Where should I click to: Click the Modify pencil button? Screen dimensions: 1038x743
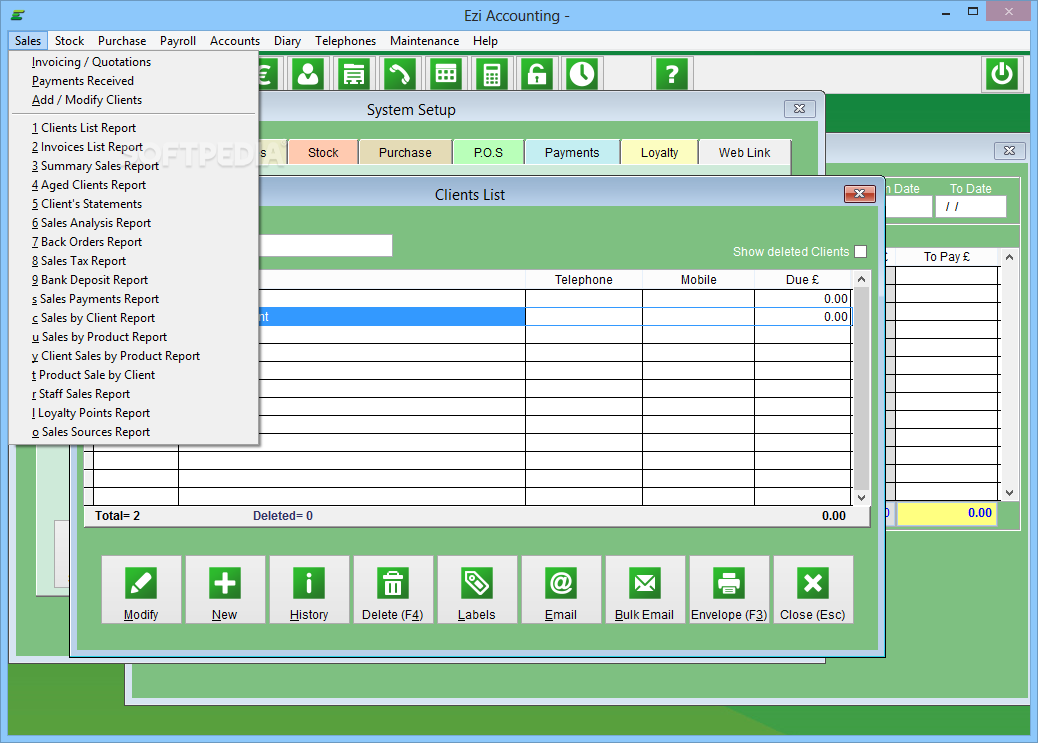click(141, 589)
